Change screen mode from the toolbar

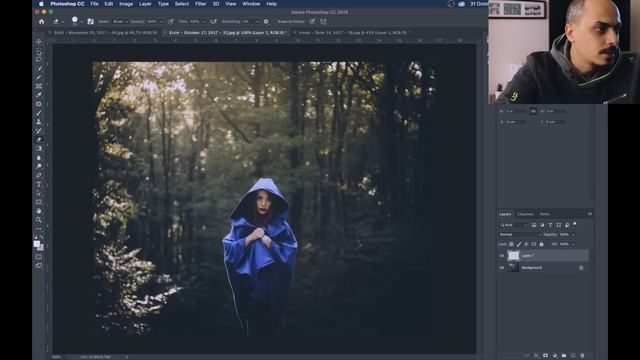click(x=39, y=266)
